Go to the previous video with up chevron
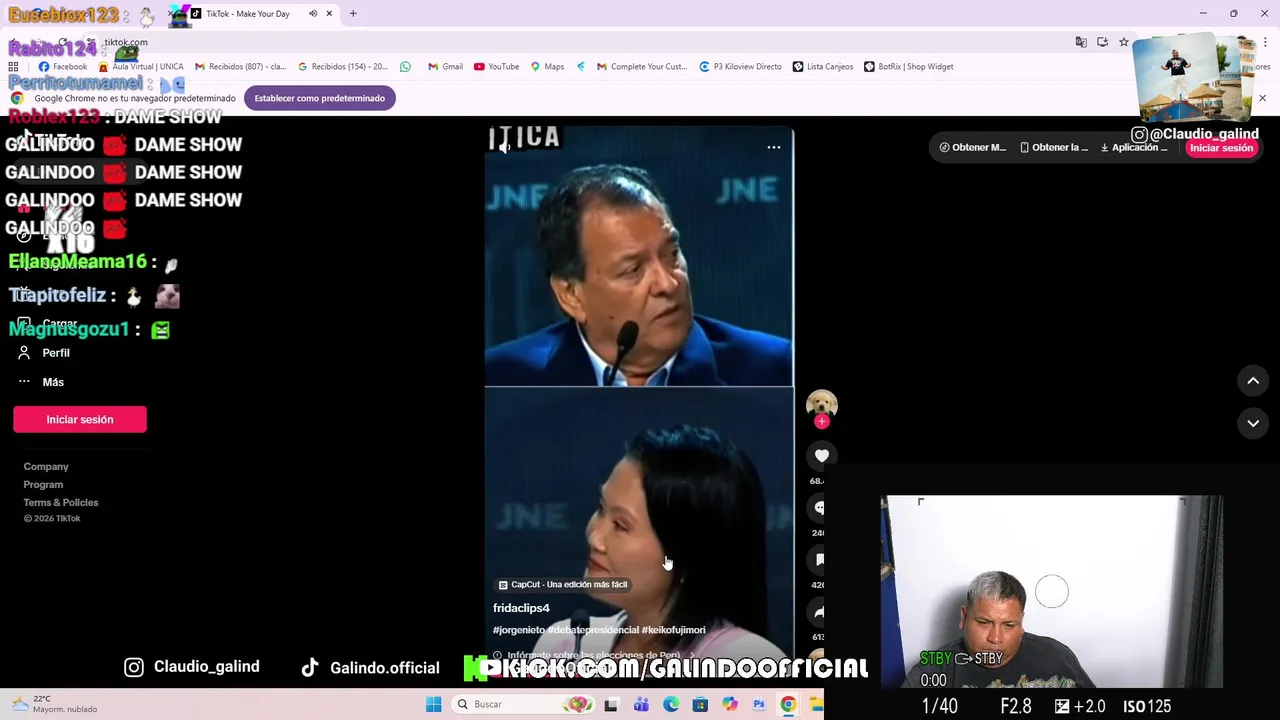Viewport: 1280px width, 720px height. [x=1253, y=381]
